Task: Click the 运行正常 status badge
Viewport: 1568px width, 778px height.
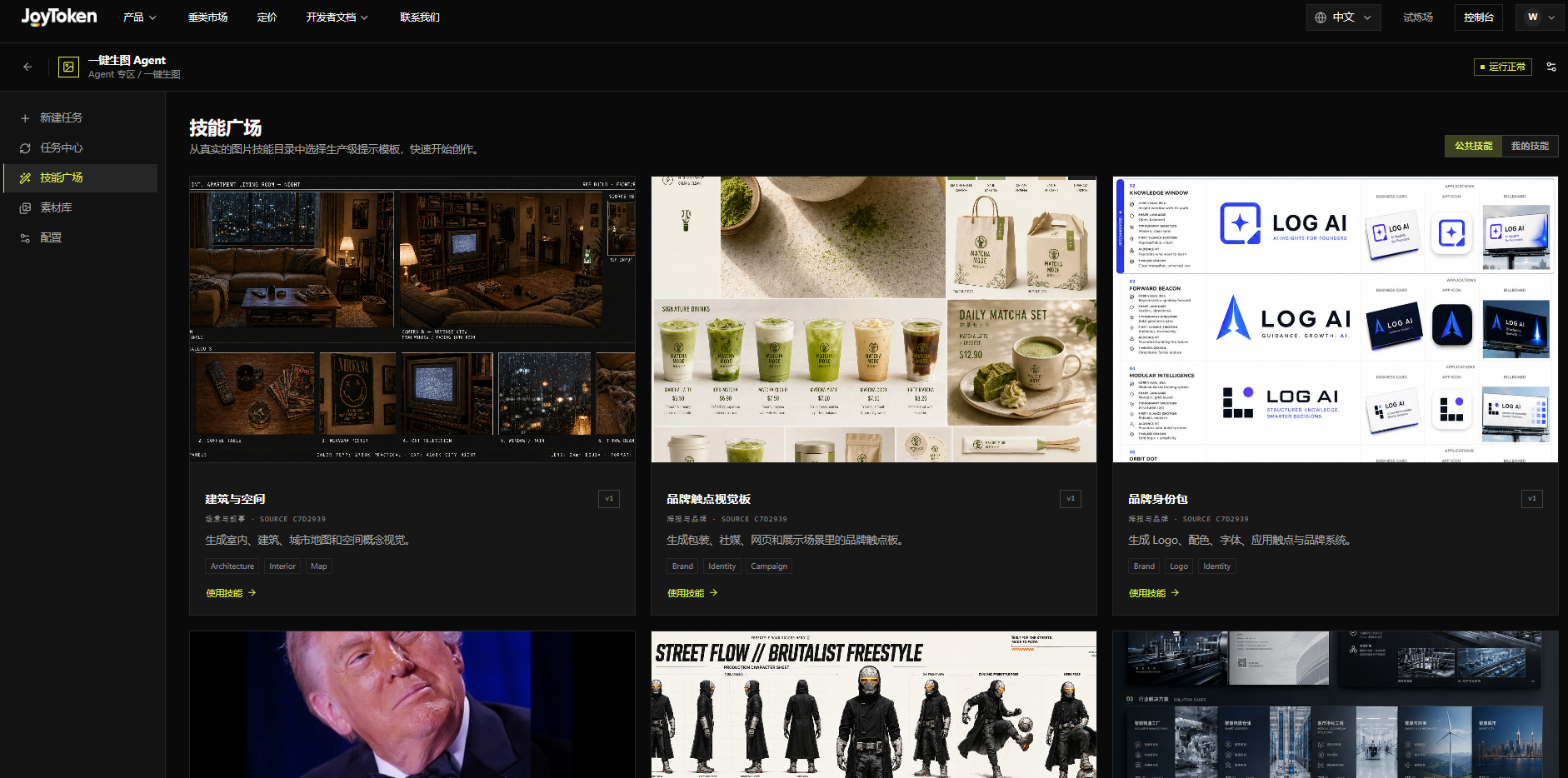Action: point(1503,67)
